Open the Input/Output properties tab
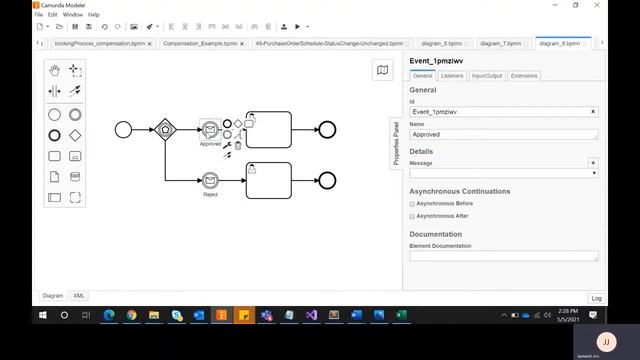The image size is (640, 360). pyautogui.click(x=487, y=76)
